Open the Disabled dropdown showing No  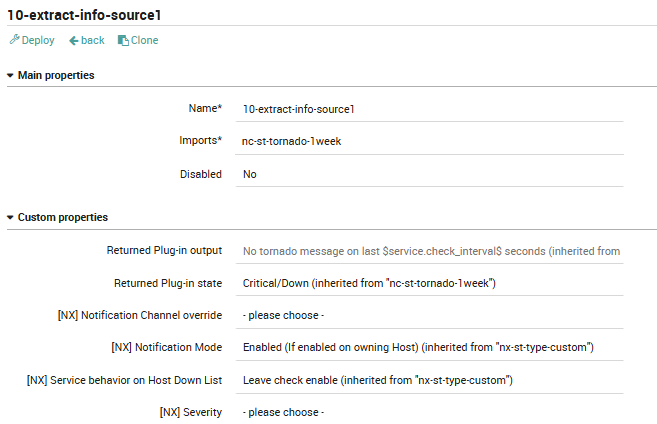429,174
